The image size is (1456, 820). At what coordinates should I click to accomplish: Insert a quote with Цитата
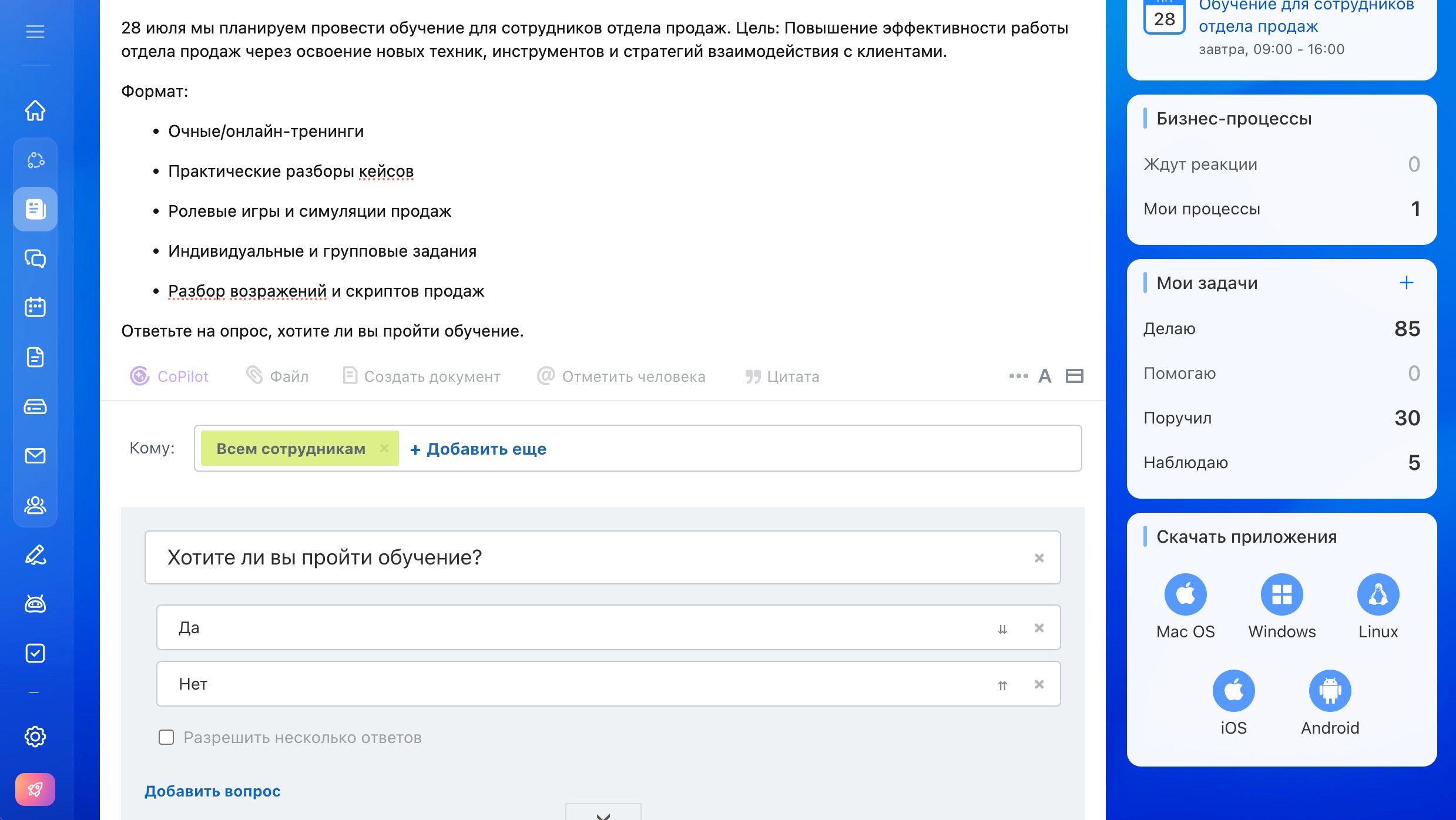point(782,376)
